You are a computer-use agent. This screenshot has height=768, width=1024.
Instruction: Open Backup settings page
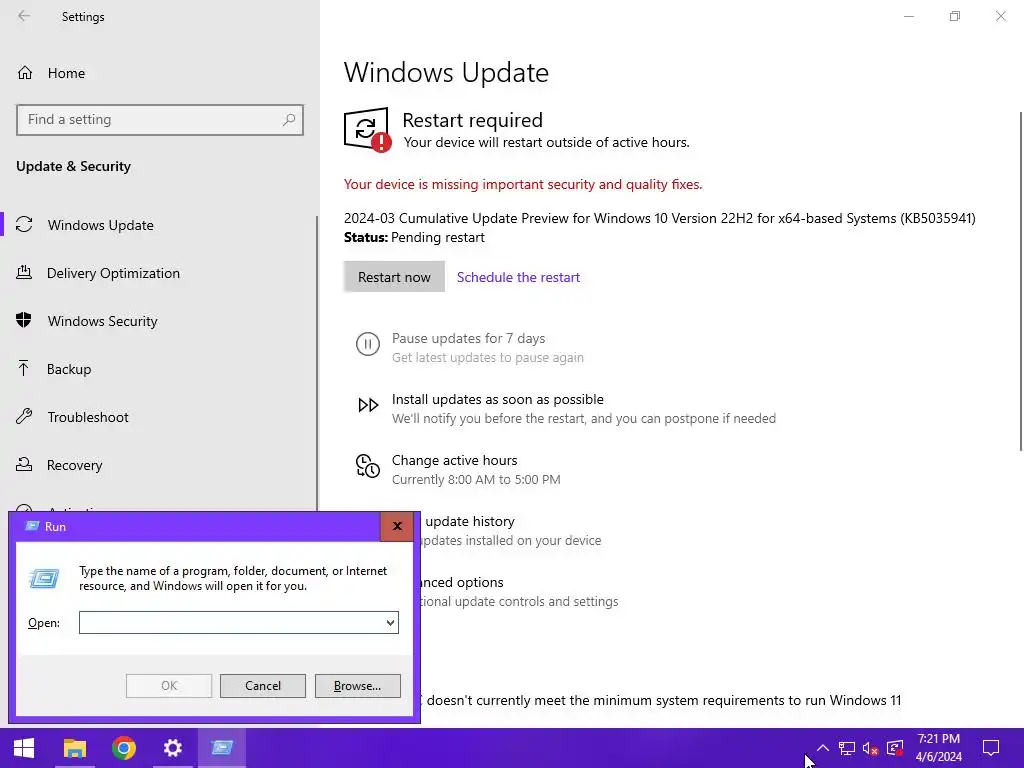coord(69,369)
